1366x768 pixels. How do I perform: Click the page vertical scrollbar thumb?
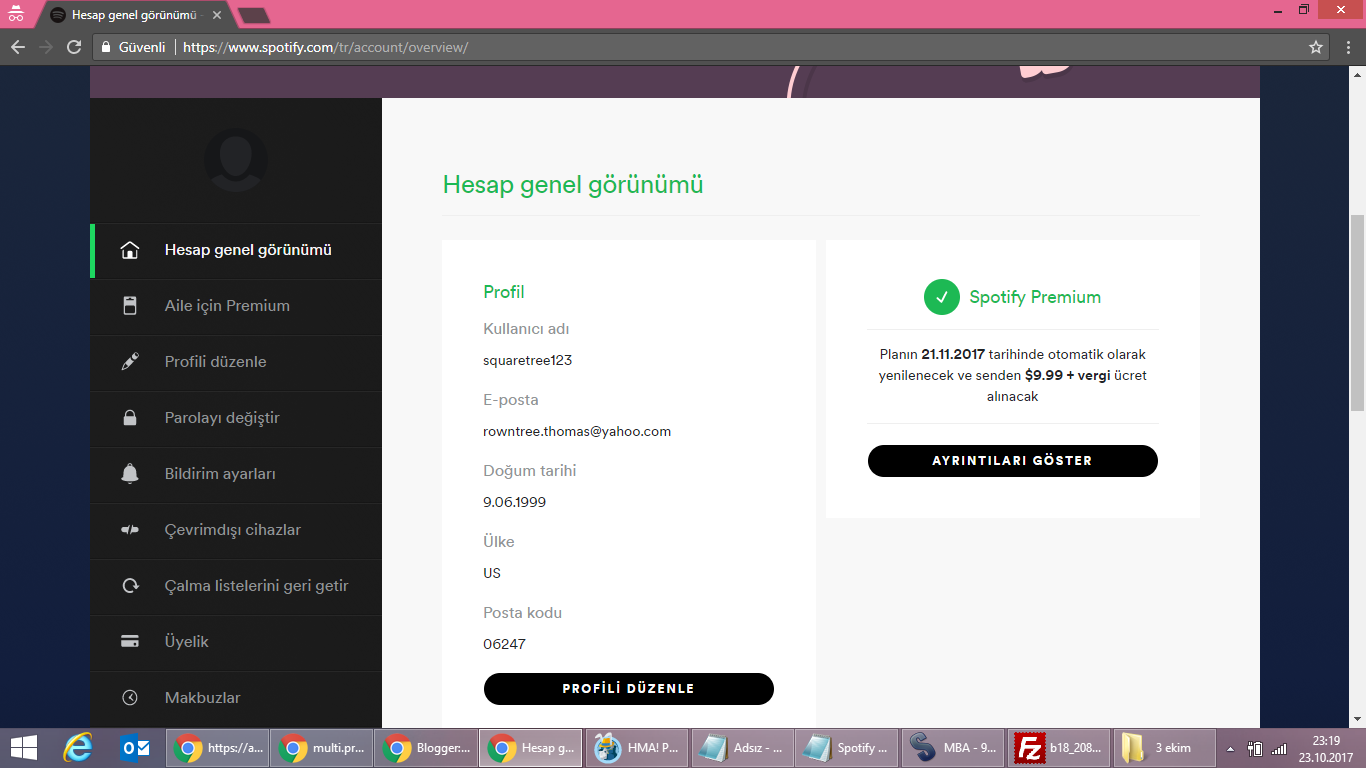1357,312
